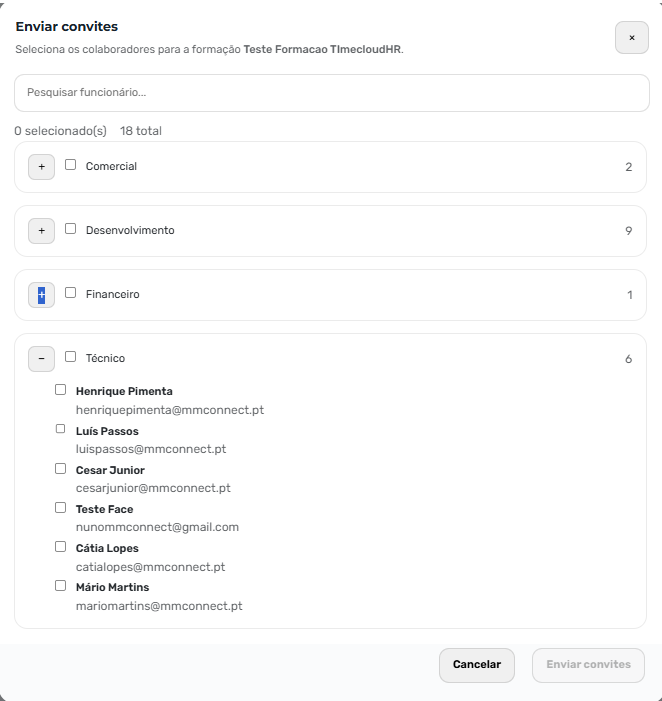Click the Técnico count 6

coord(628,359)
